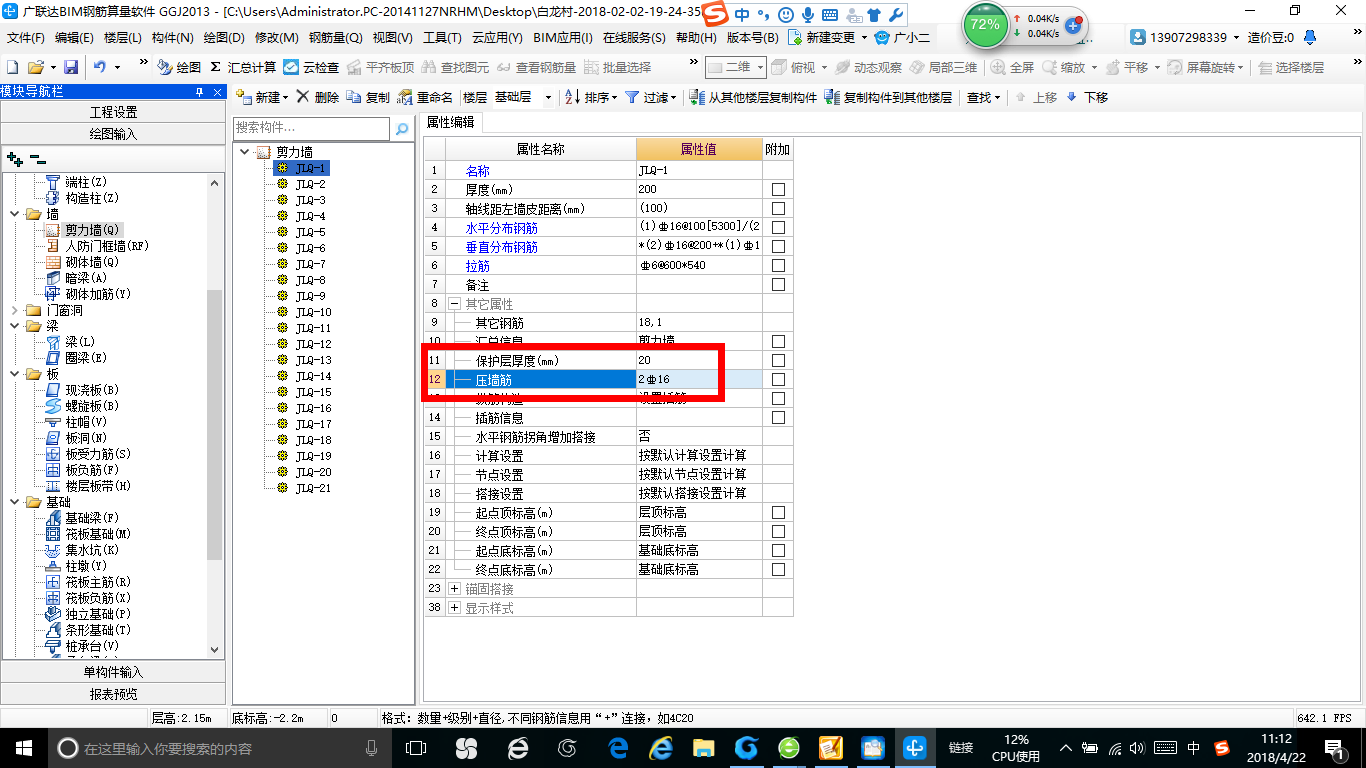
Task: Open the 工具(T) menu
Action: coord(442,37)
